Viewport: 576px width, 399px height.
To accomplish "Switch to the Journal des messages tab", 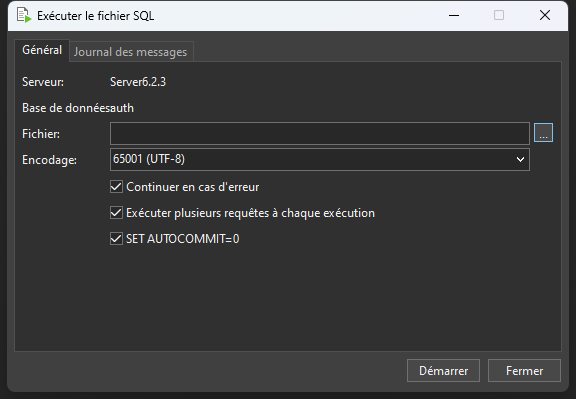I will click(x=130, y=52).
